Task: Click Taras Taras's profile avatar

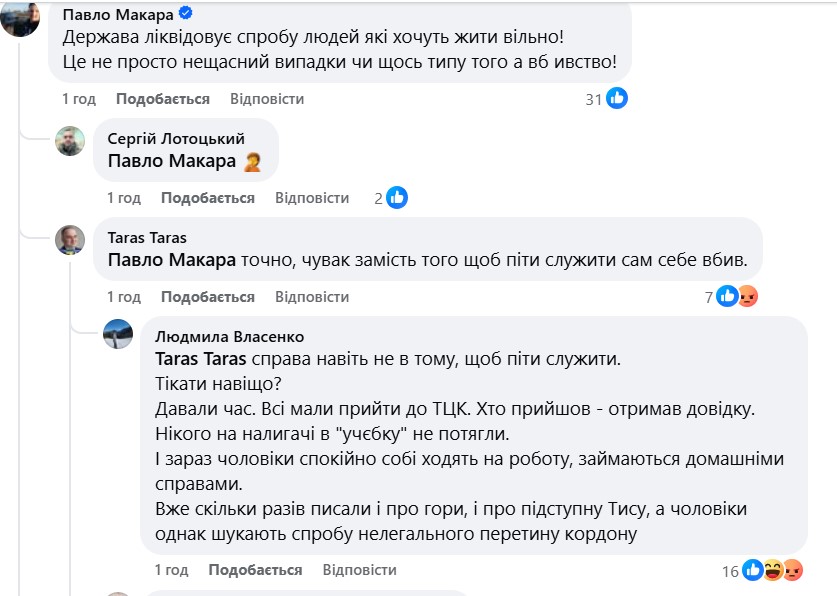Action: [70, 240]
